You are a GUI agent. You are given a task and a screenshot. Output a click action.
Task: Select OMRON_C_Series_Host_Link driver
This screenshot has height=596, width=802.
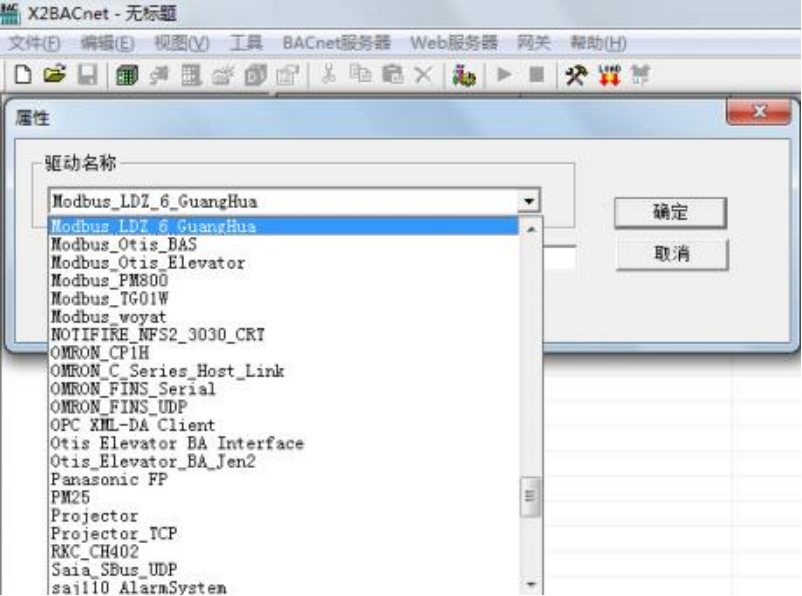[x=283, y=371]
